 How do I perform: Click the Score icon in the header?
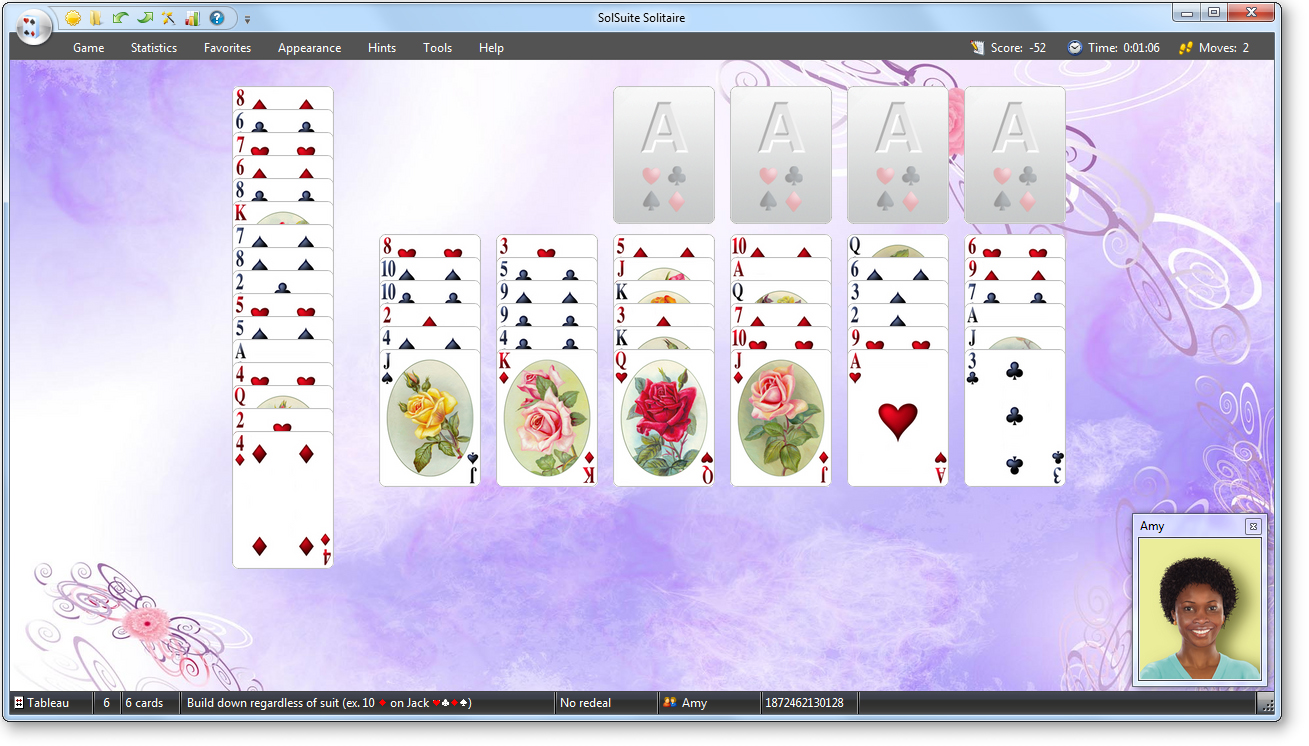coord(978,47)
